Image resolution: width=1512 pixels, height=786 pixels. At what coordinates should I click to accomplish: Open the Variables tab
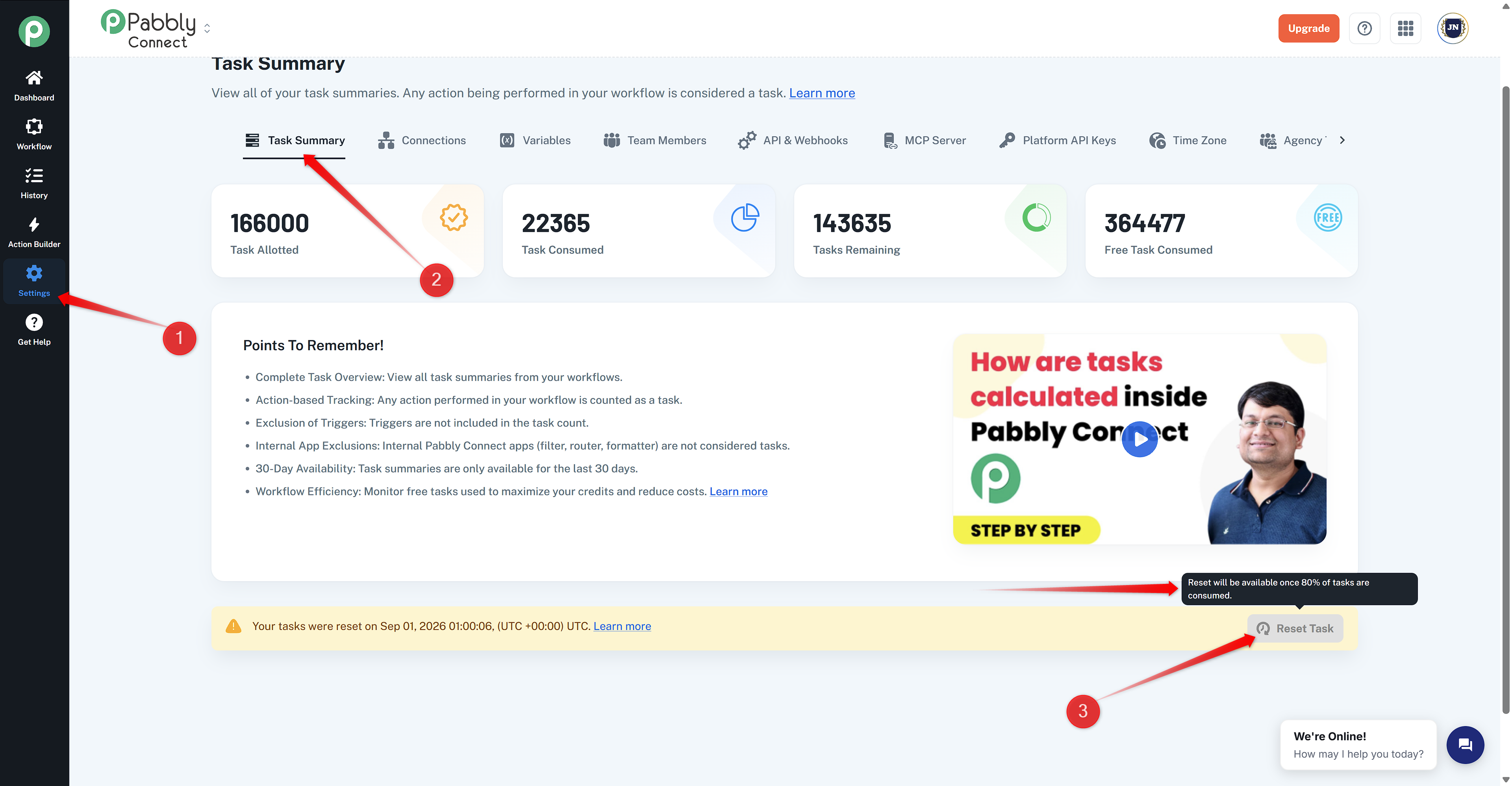coord(535,140)
